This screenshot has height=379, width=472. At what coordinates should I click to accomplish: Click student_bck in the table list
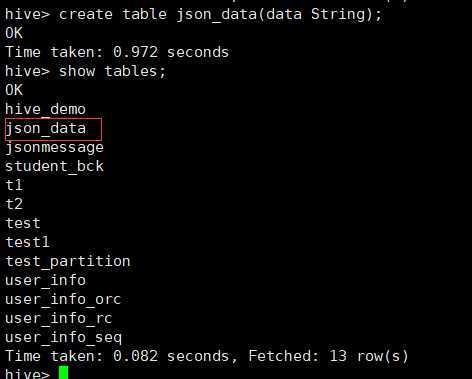pos(54,166)
